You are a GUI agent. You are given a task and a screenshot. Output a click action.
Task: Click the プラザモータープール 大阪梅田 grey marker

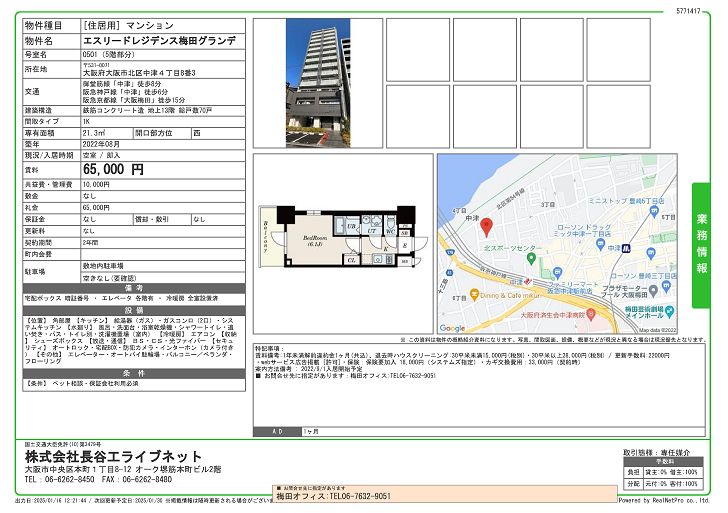pyautogui.click(x=653, y=291)
